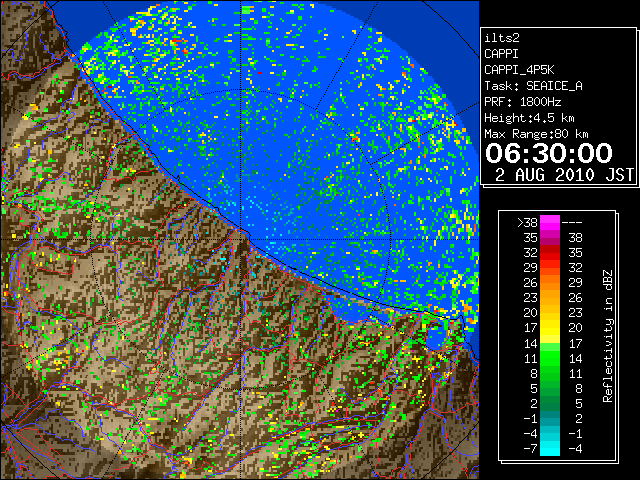
Task: Click the Height:4.5 km line
Action: pos(529,118)
